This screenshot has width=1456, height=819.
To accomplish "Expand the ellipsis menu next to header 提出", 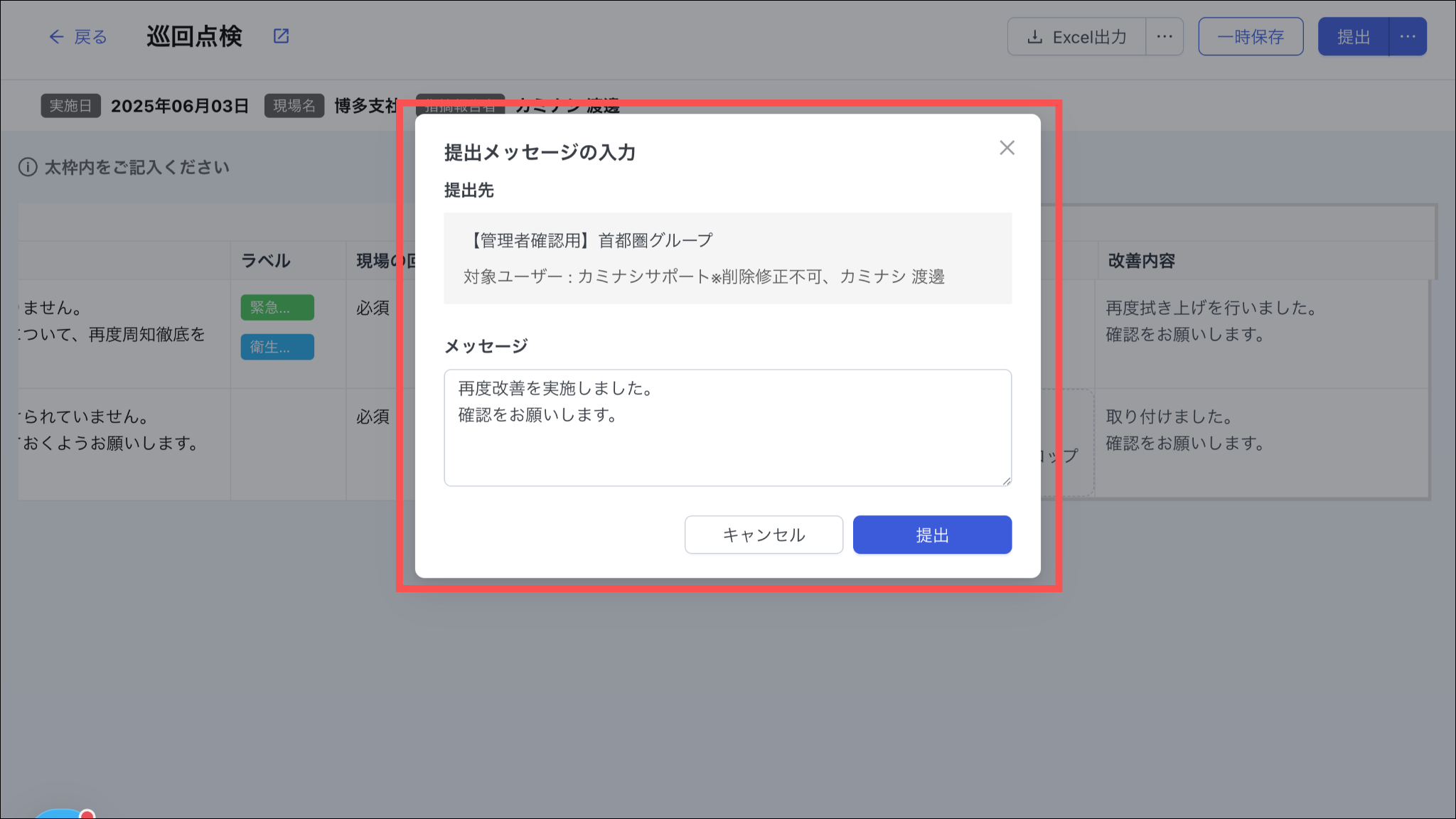I will tap(1408, 37).
